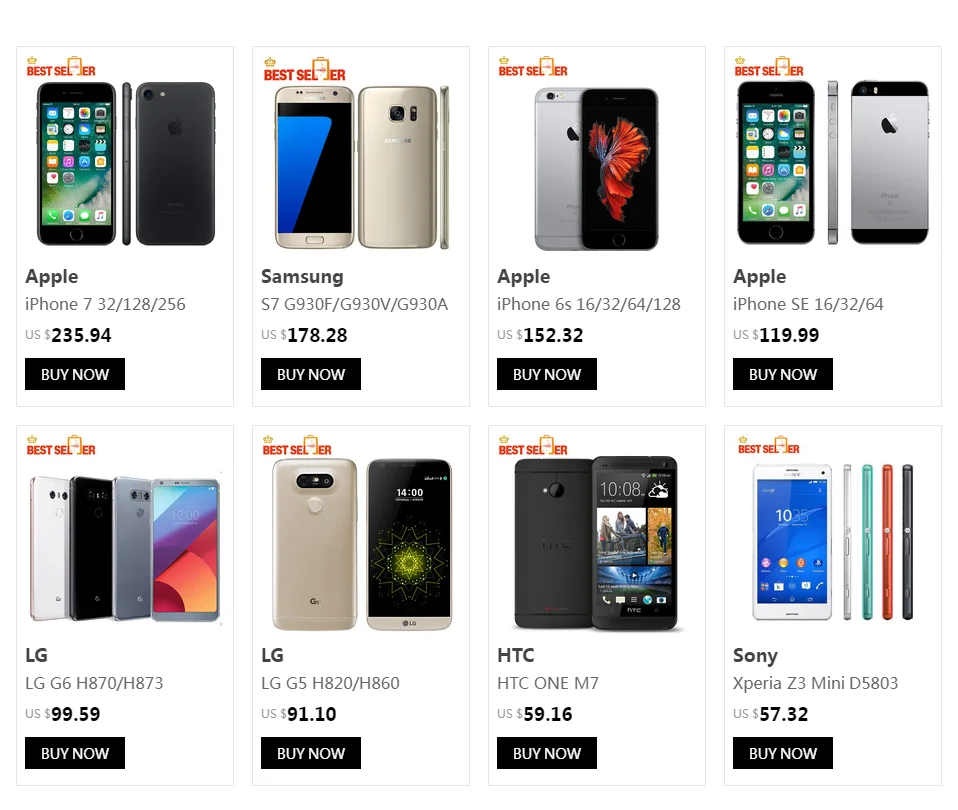Click the Best Seller badge on LG G6
Screen dimensions: 958x810
coord(61,445)
